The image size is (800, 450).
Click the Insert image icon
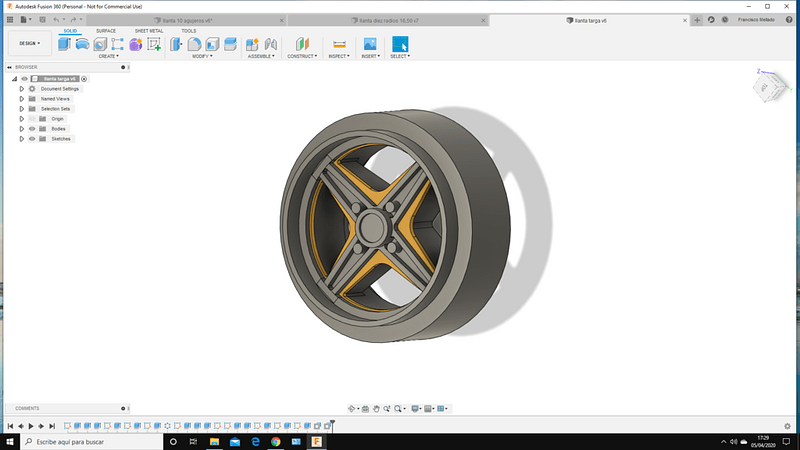coord(370,44)
